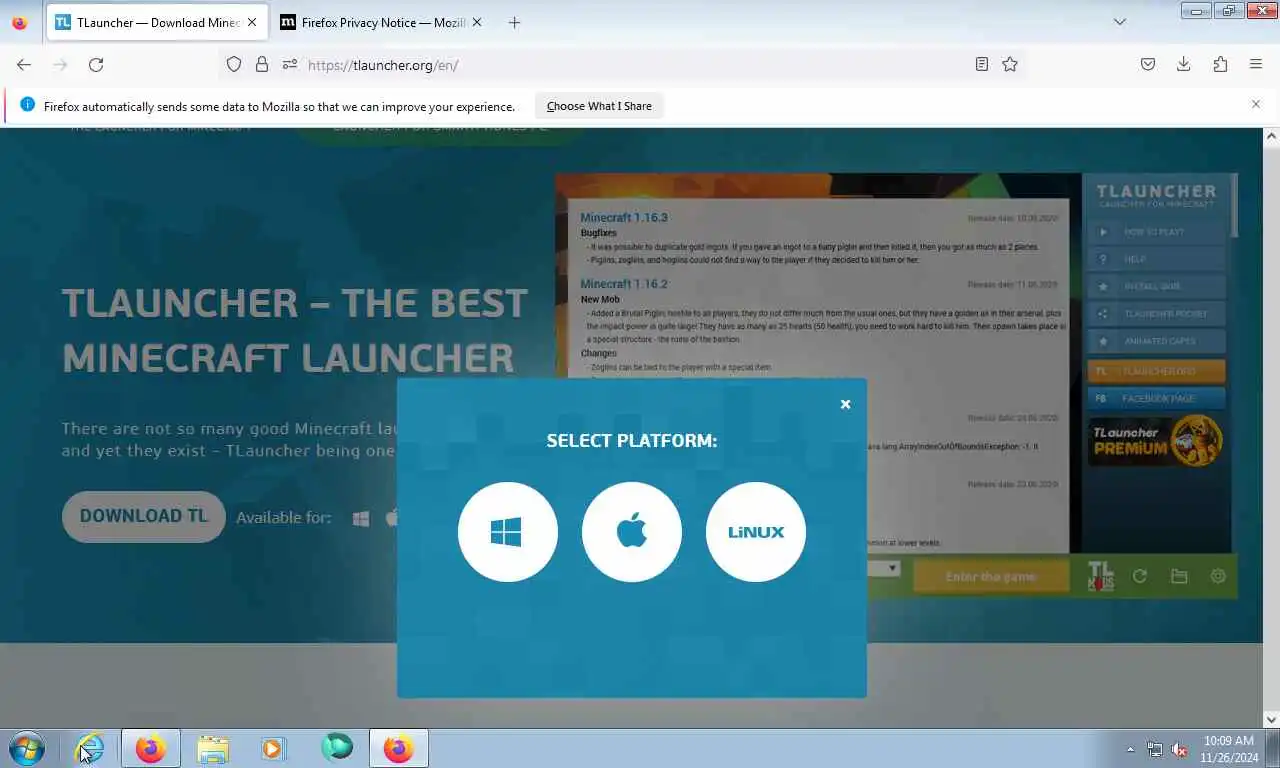Click Minecraft 1.16.3 heading link
The height and width of the screenshot is (768, 1280).
(624, 217)
